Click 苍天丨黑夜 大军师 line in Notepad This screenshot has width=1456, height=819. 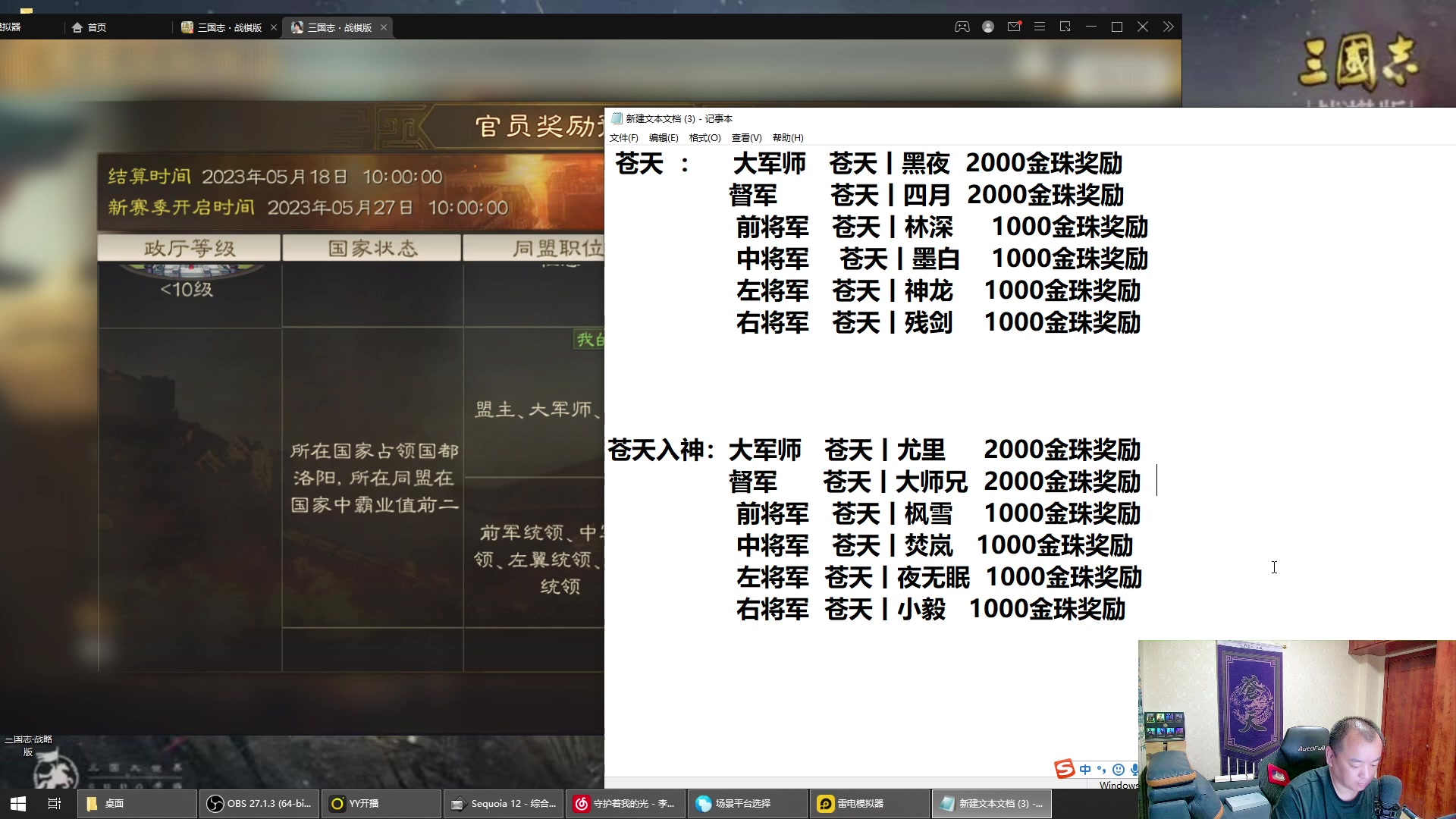pyautogui.click(x=927, y=163)
